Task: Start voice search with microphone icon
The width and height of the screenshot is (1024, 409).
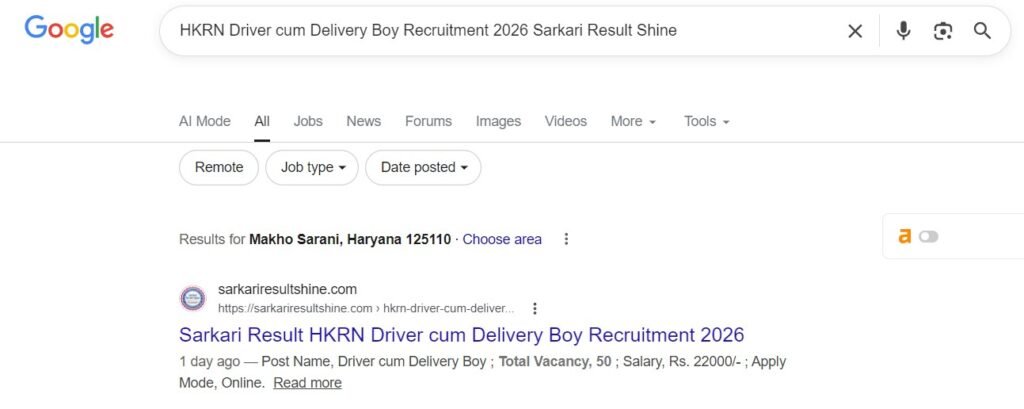Action: pos(903,31)
